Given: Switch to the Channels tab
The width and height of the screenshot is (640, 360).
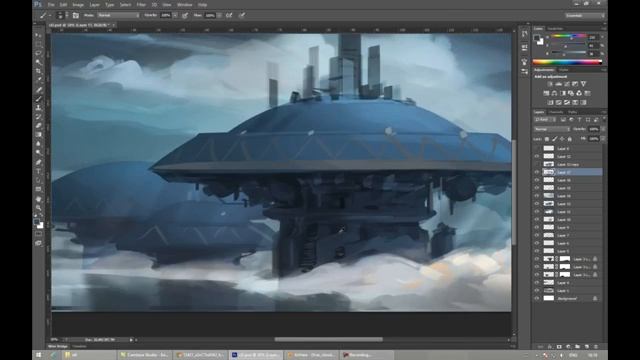Looking at the screenshot, I should point(556,112).
